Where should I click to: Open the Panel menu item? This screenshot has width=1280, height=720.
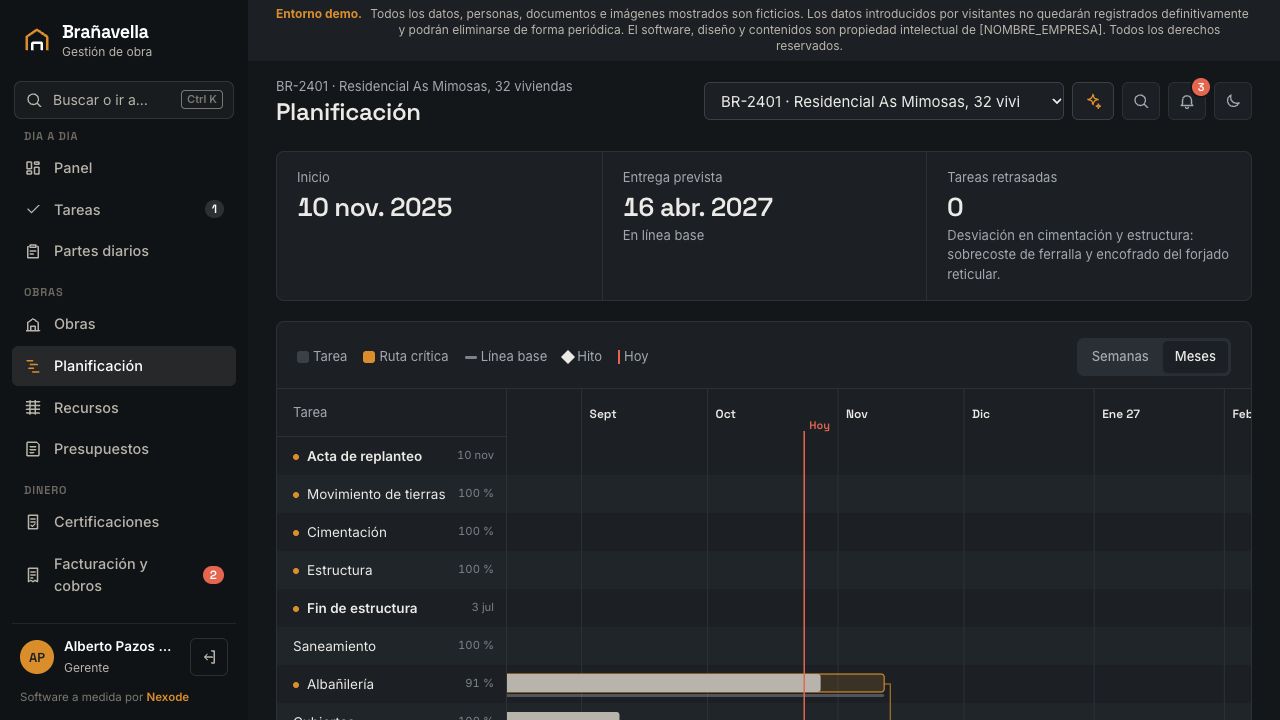click(x=124, y=168)
